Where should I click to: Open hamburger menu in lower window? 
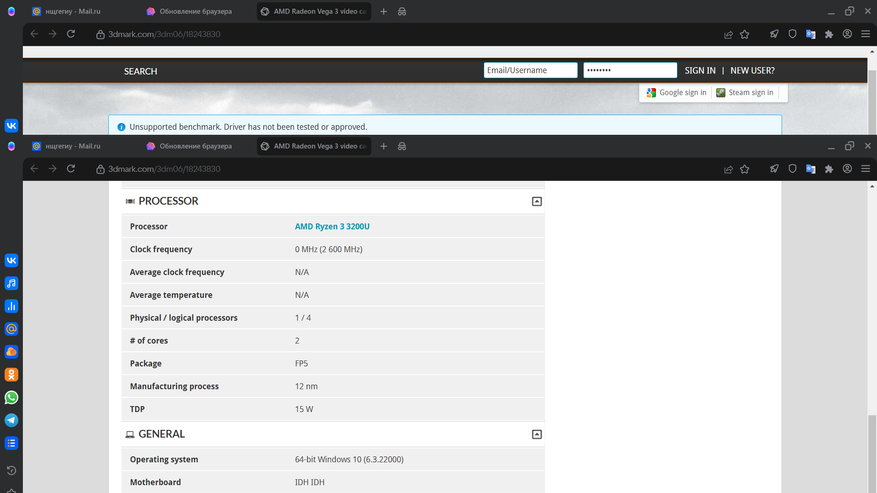tap(865, 168)
